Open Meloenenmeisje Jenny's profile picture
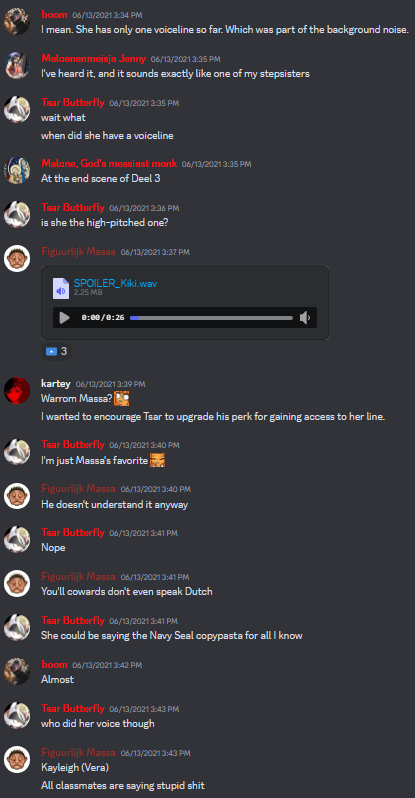 coord(17,66)
